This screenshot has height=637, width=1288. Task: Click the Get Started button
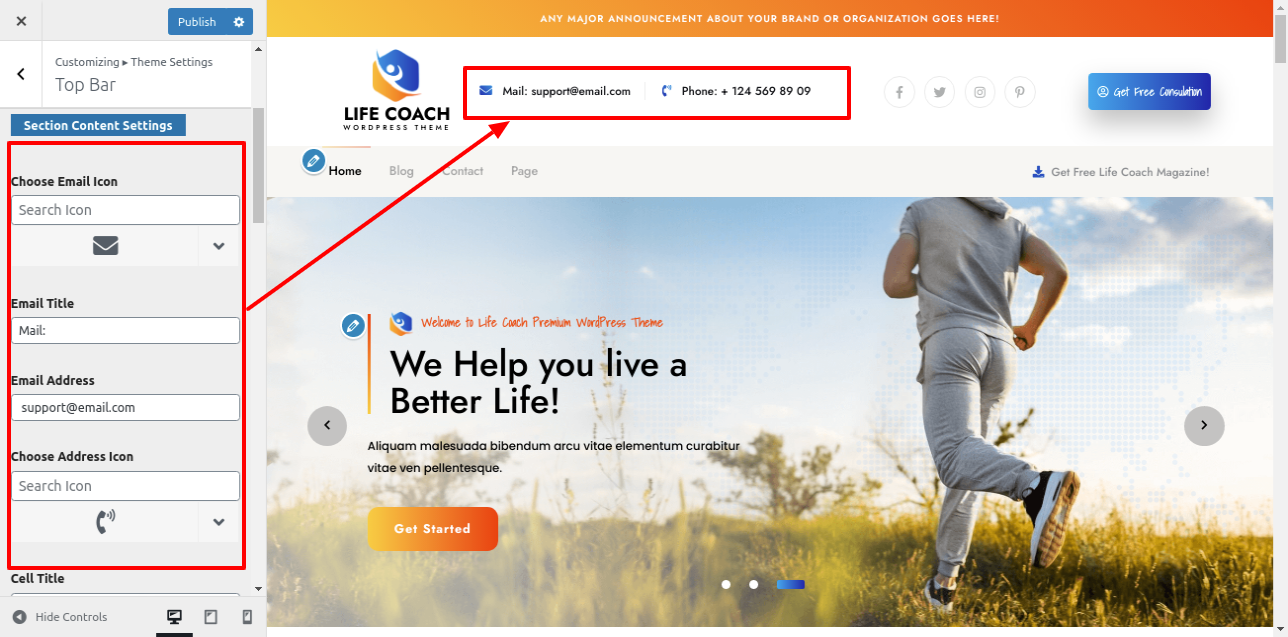[432, 529]
